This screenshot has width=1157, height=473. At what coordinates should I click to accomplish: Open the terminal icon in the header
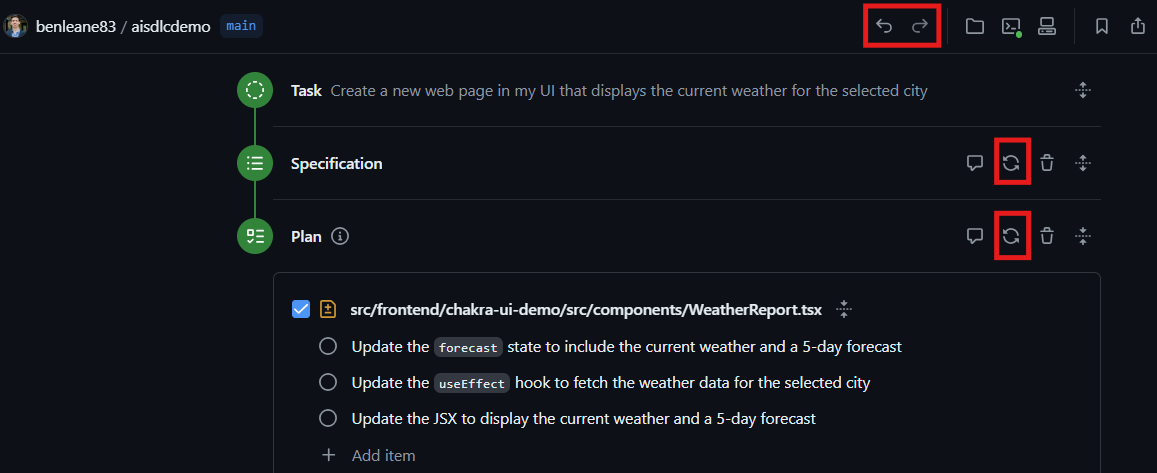(1011, 27)
